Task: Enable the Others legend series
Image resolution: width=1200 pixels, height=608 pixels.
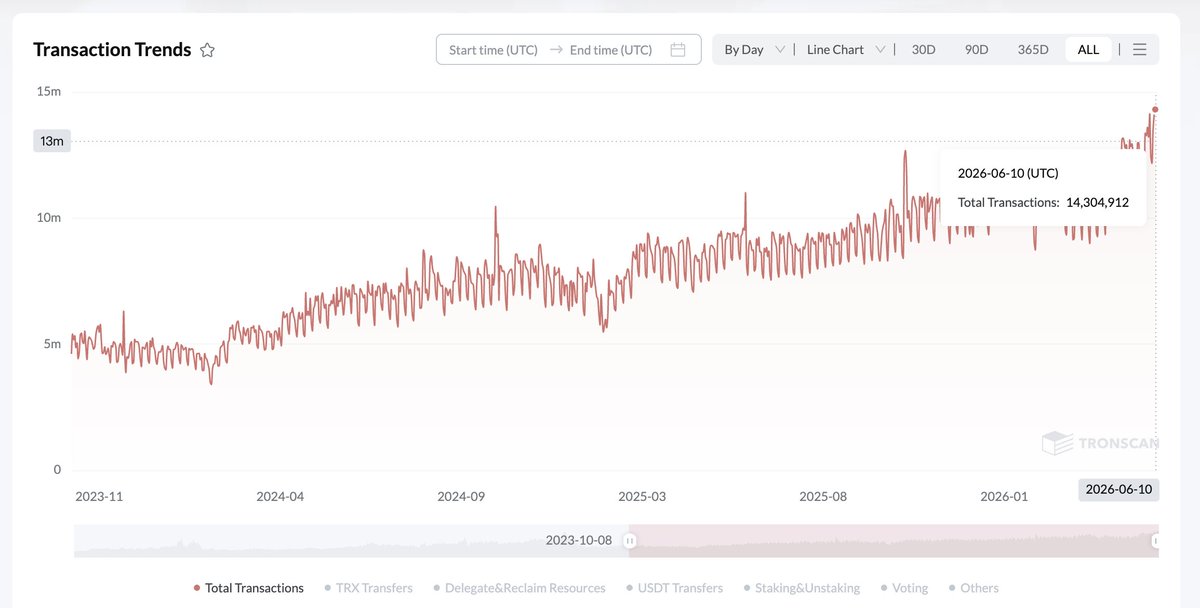Action: tap(973, 588)
